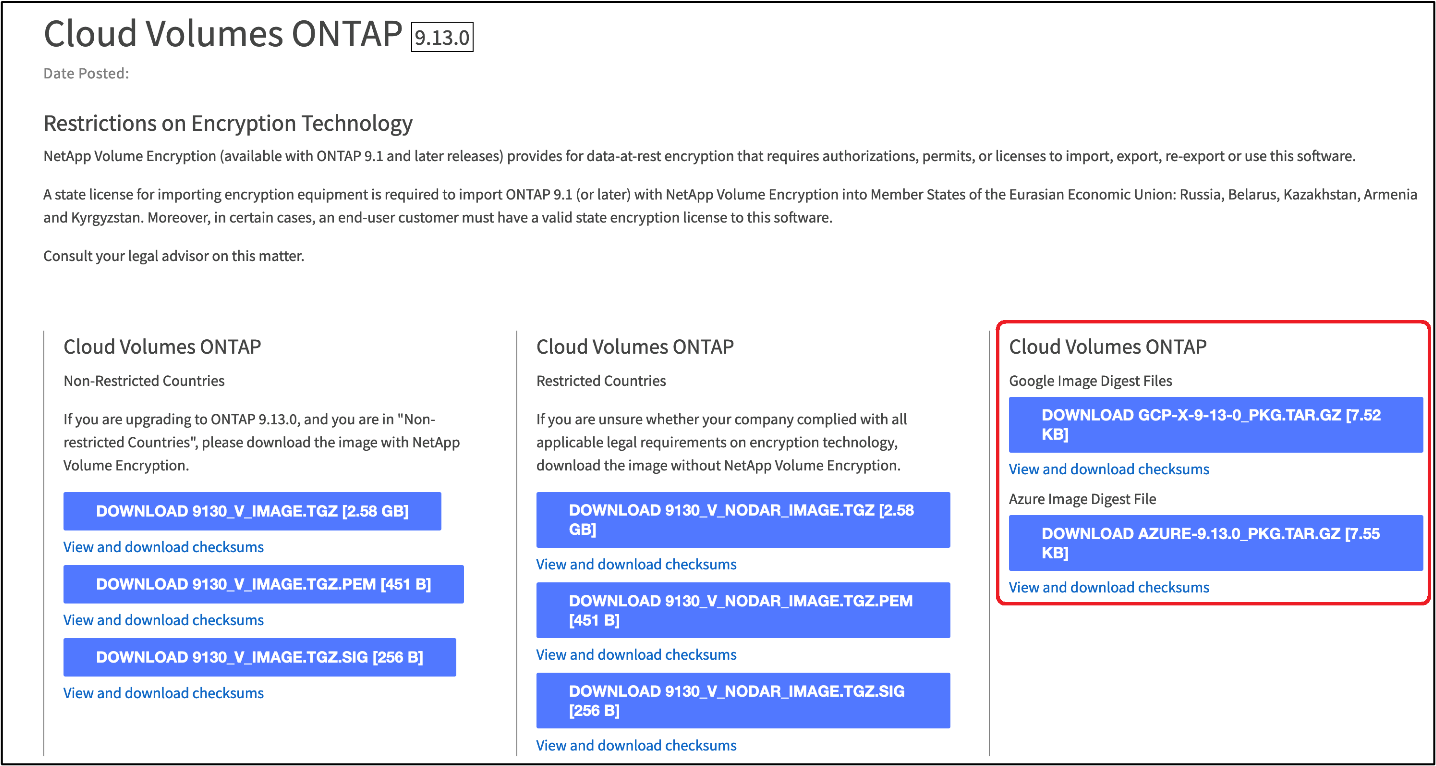Screen dimensions: 1436x766
Task: Download the 9130_V_IMAGE.TGZ.PEM file
Action: click(x=263, y=584)
